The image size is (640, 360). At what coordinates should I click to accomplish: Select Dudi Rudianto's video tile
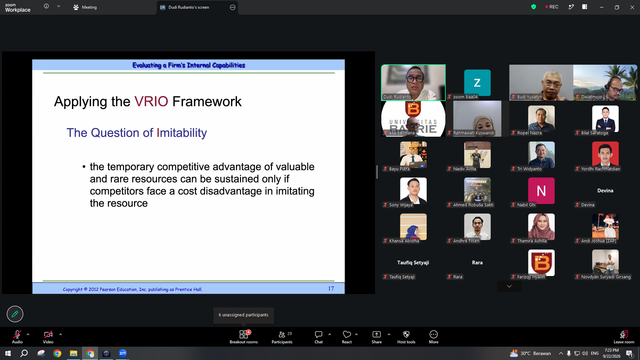[x=413, y=82]
